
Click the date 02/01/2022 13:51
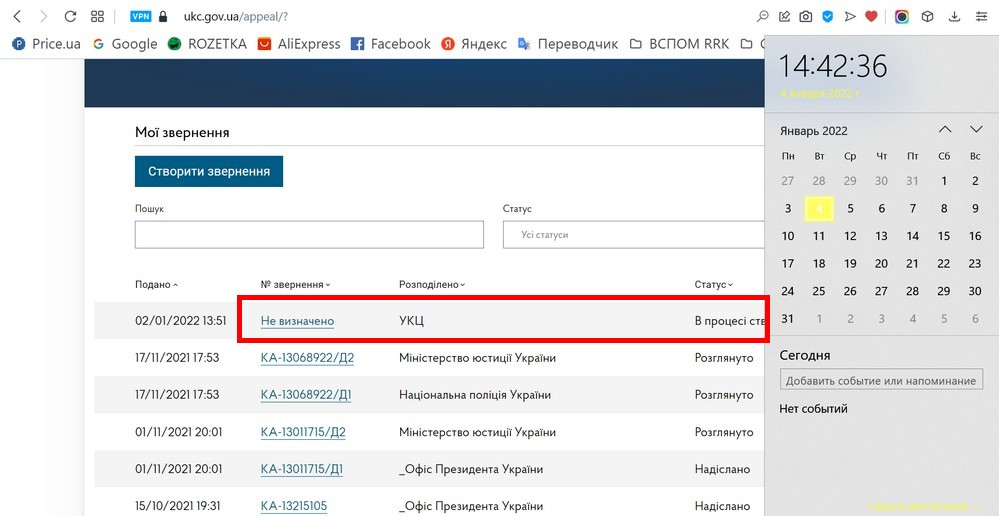(x=181, y=321)
